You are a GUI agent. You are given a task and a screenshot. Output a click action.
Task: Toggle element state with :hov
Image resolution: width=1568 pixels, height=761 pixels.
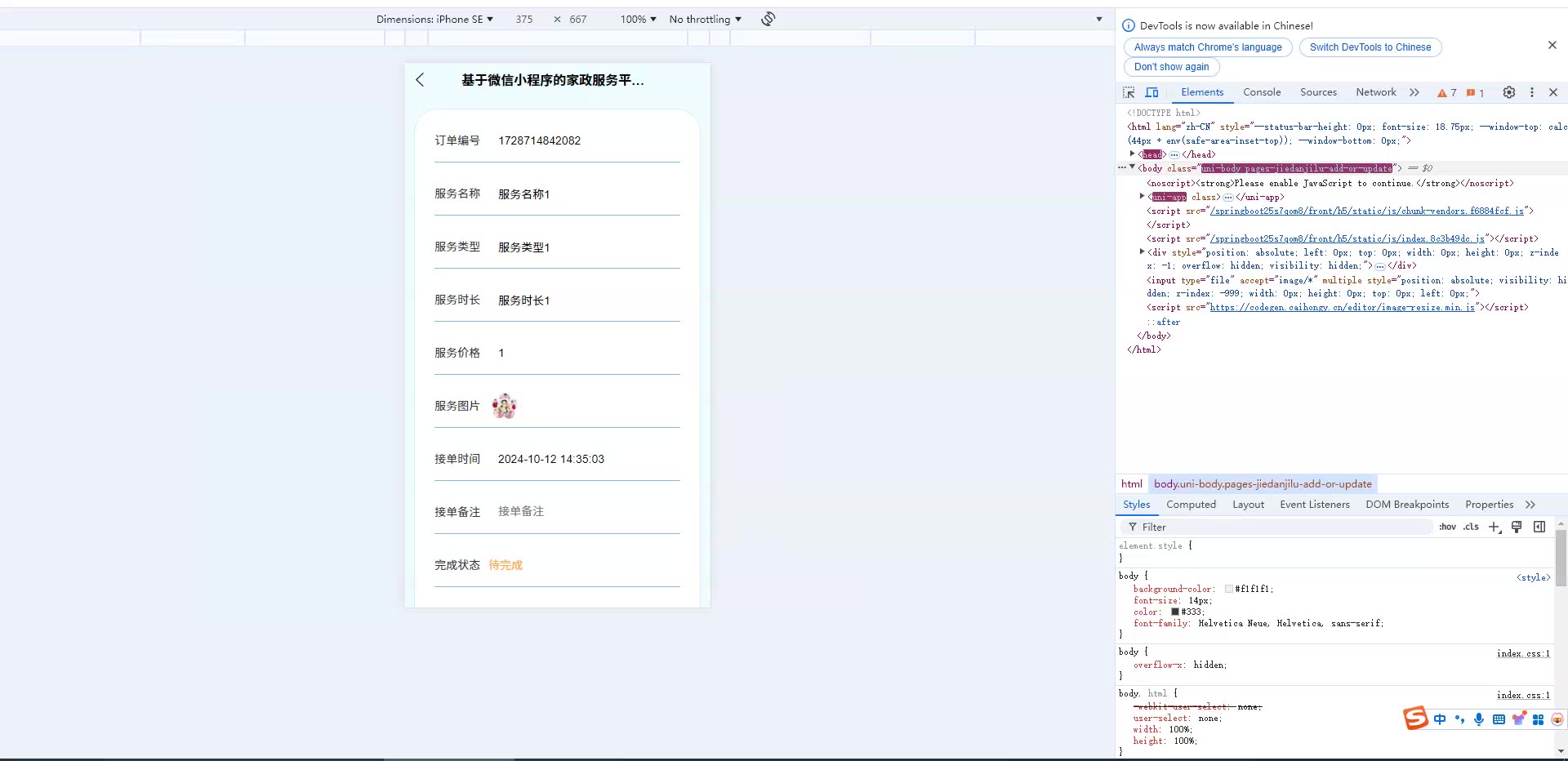coord(1447,527)
